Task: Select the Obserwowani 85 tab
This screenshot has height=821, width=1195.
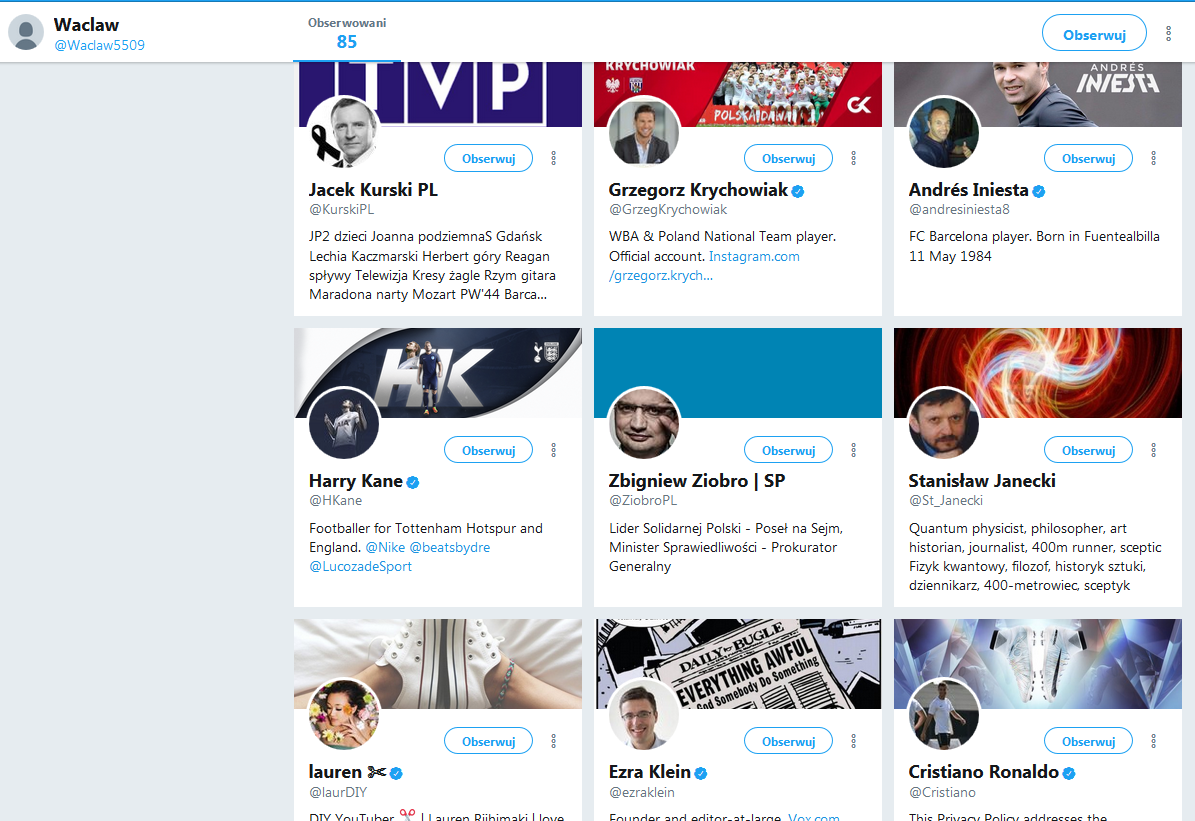Action: pos(347,33)
